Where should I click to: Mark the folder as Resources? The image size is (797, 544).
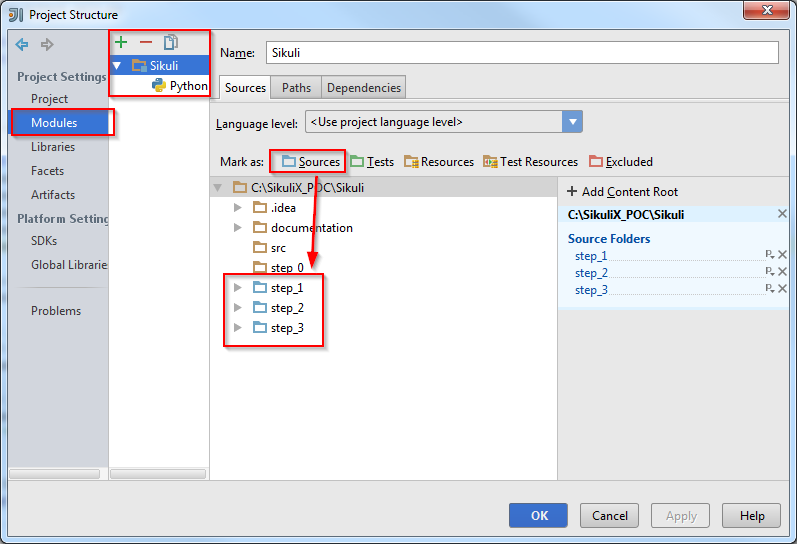tap(439, 162)
